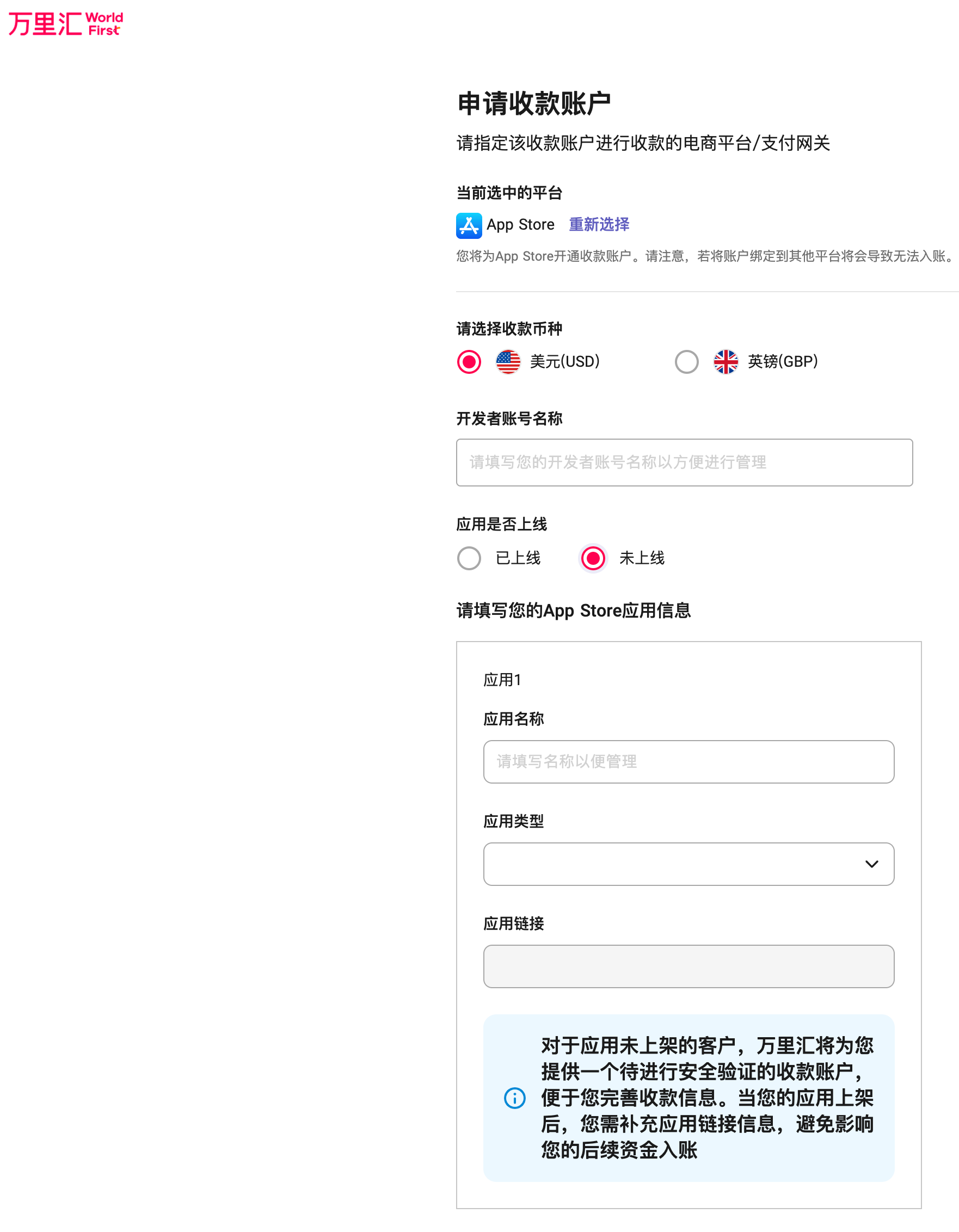959x1232 pixels.
Task: Click the 请填写您的App Store应用信息 heading
Action: point(573,611)
